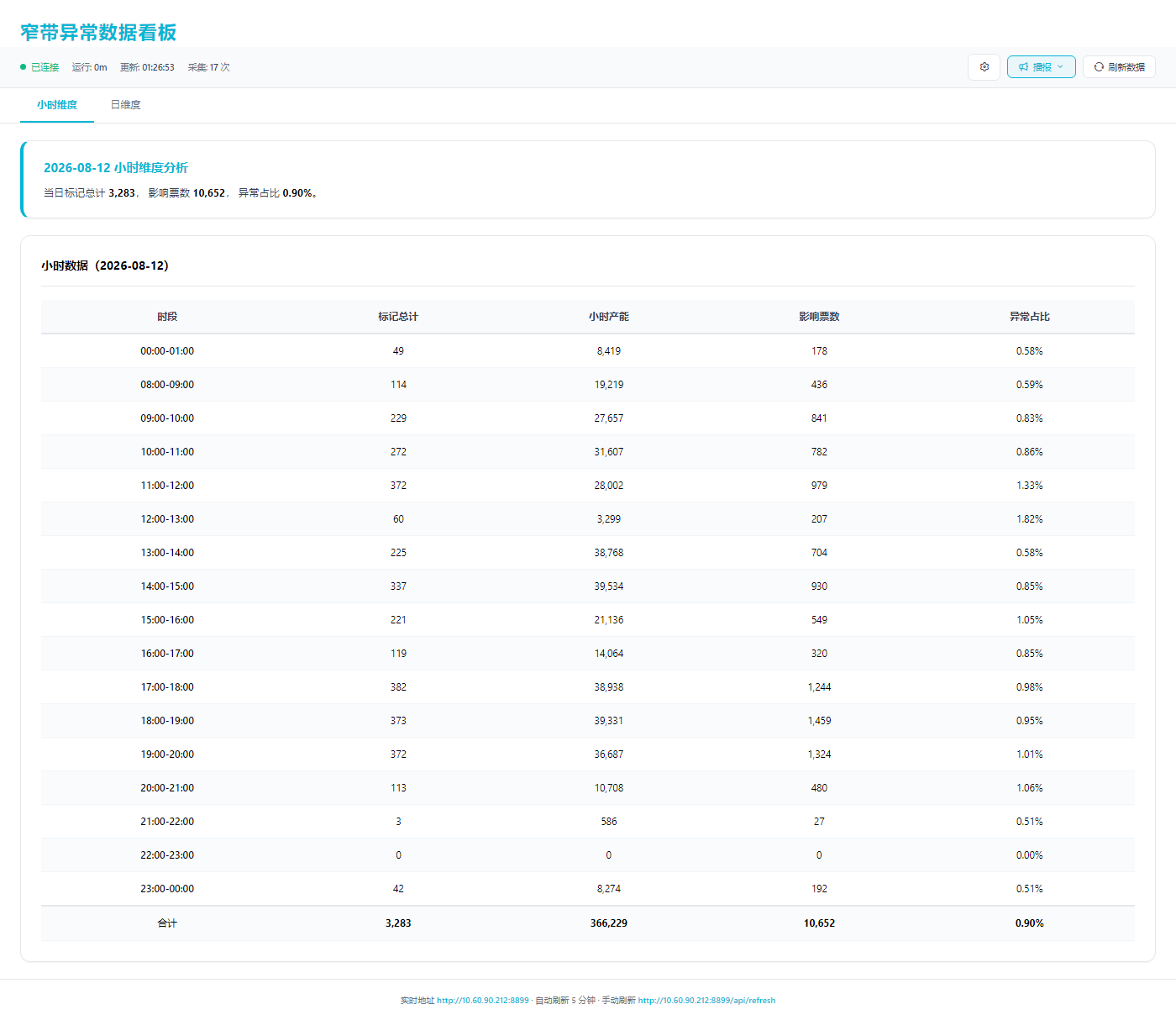Click the 2026-08-12 小时维度分析 heading
This screenshot has height=1020, width=1176.
(116, 168)
